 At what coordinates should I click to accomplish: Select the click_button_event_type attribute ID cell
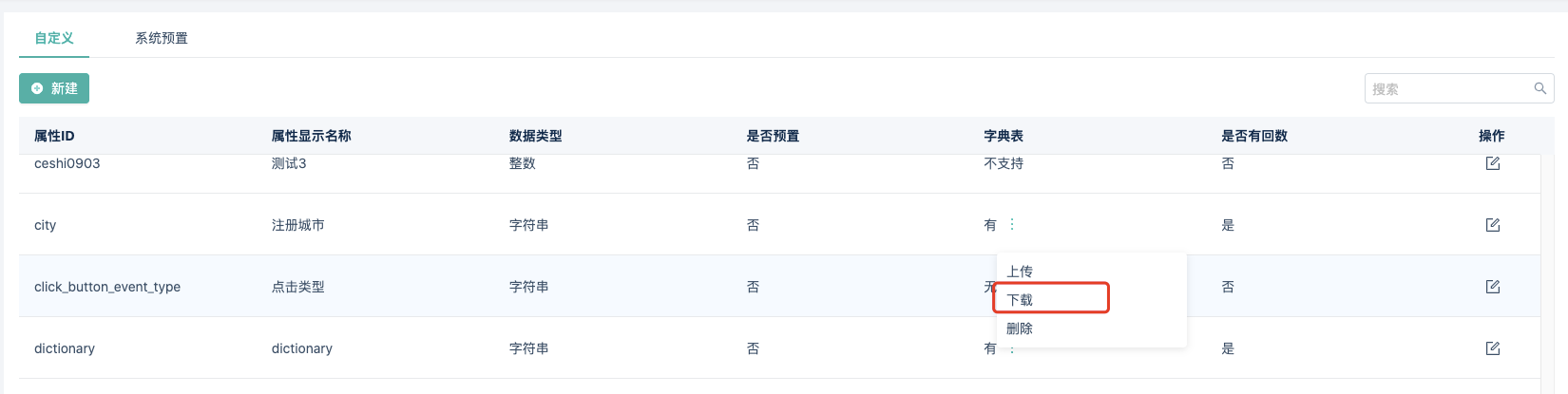[107, 287]
